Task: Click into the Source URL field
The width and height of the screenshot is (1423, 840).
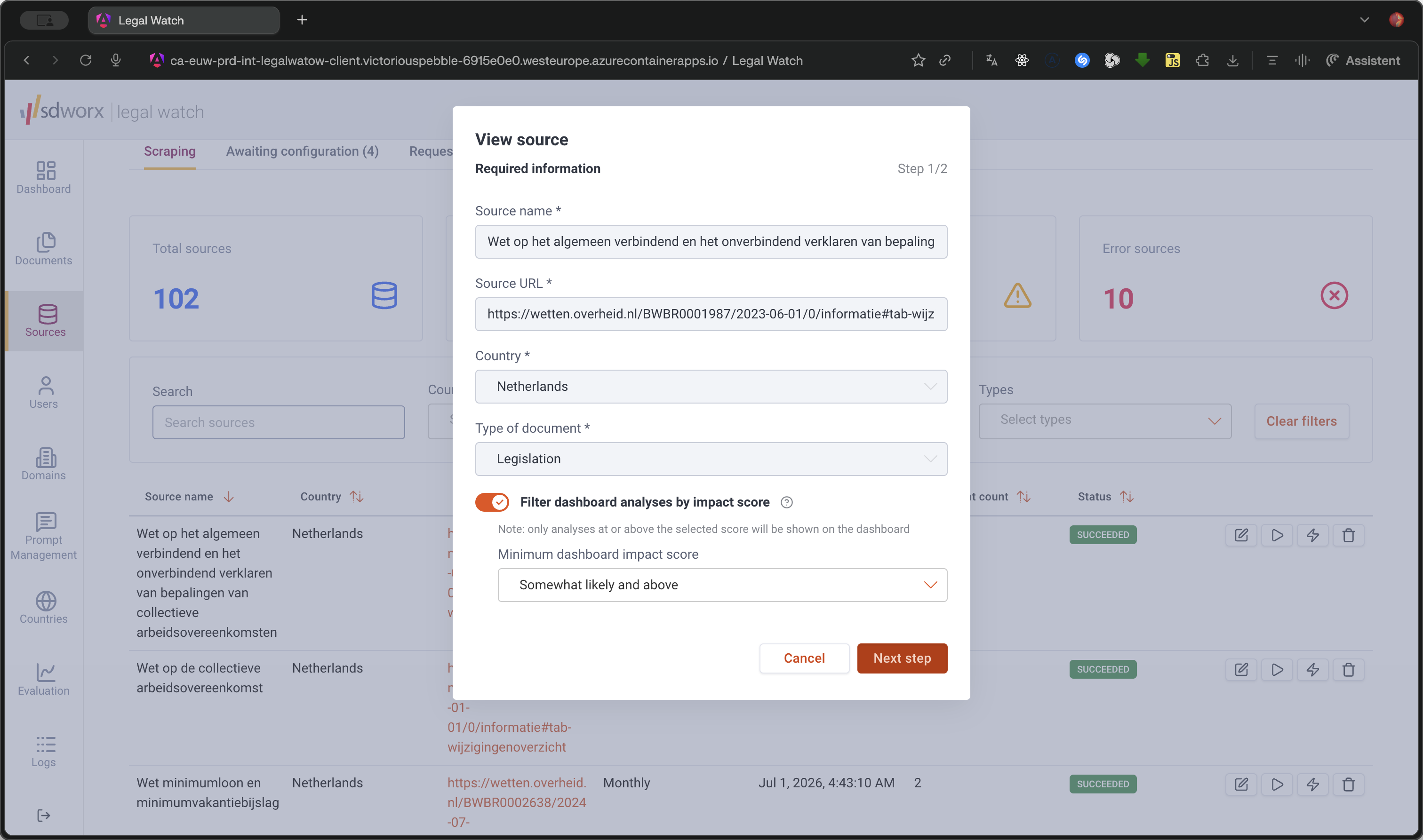Action: [x=711, y=314]
